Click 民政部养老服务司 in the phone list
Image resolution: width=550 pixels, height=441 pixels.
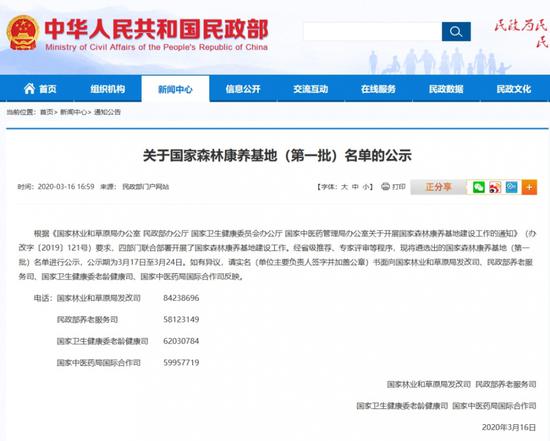click(87, 320)
